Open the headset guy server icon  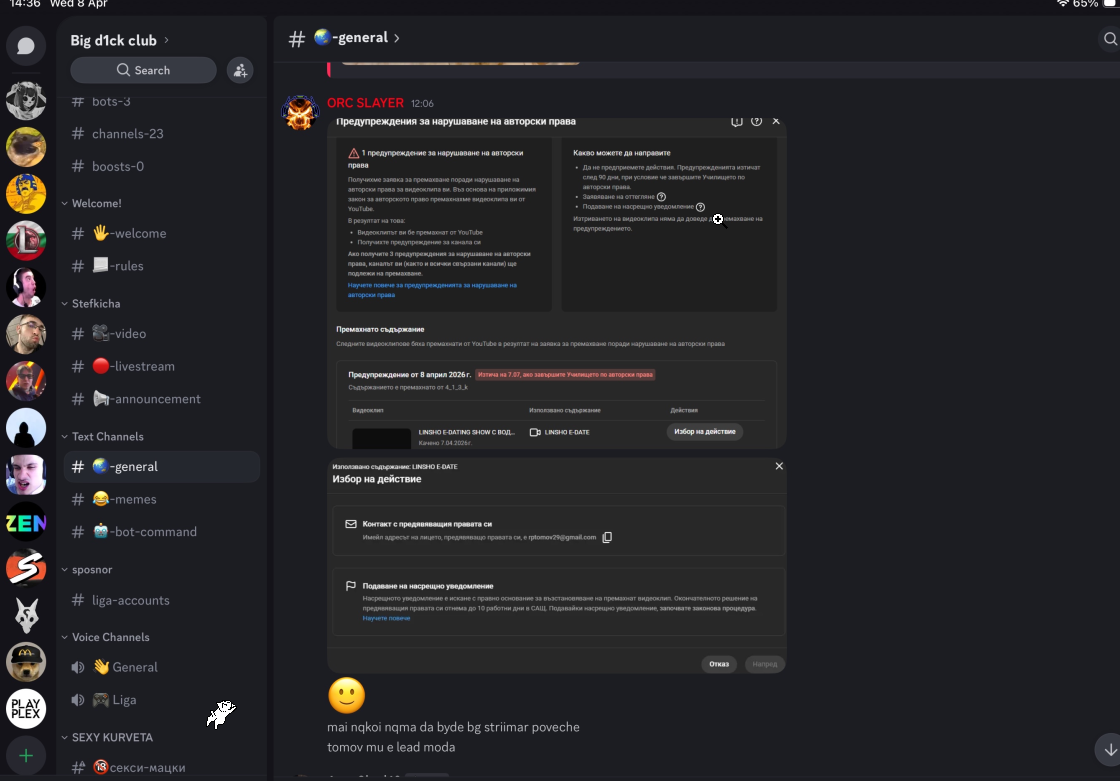point(26,287)
